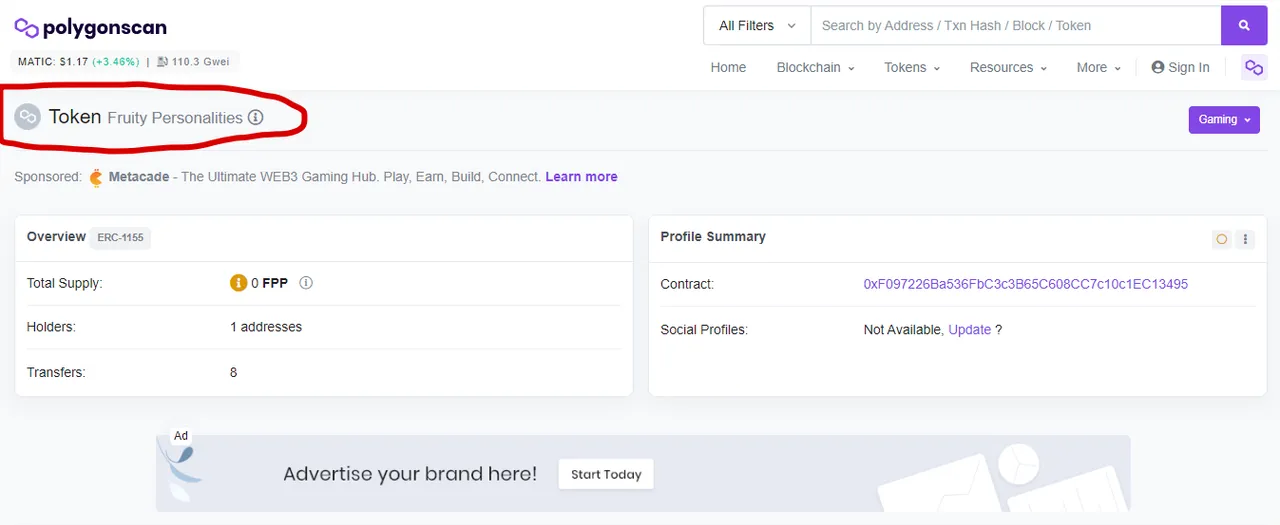1280x525 pixels.
Task: Click the Polygonscan logo
Action: click(91, 27)
